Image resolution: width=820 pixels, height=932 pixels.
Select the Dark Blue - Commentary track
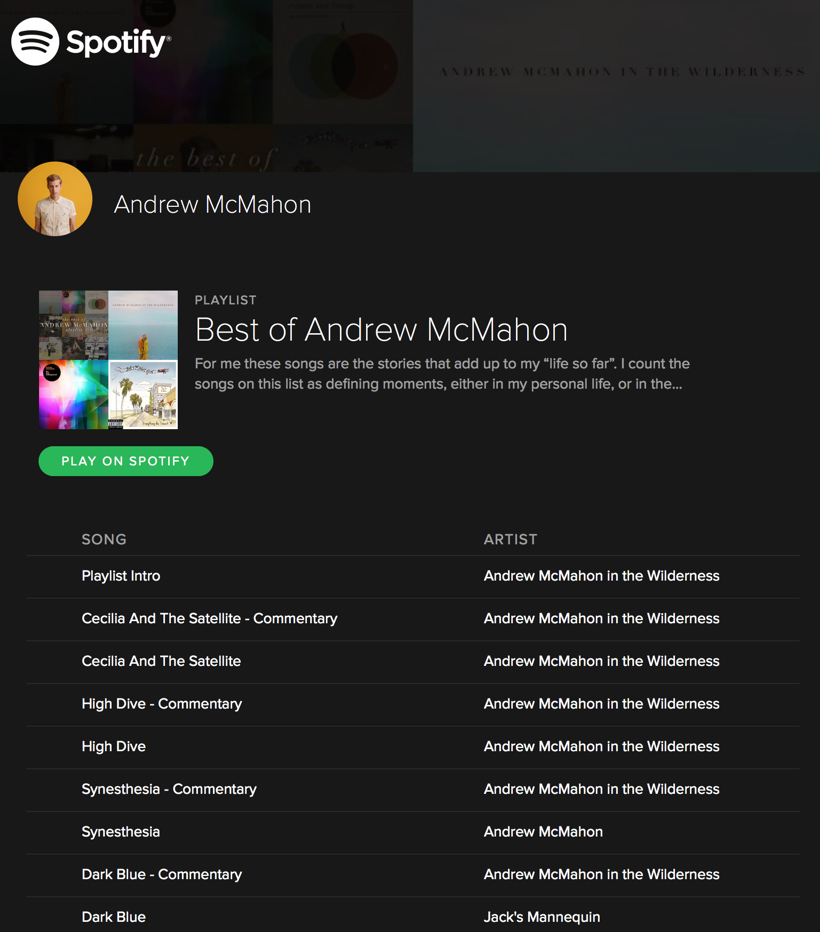click(x=162, y=874)
